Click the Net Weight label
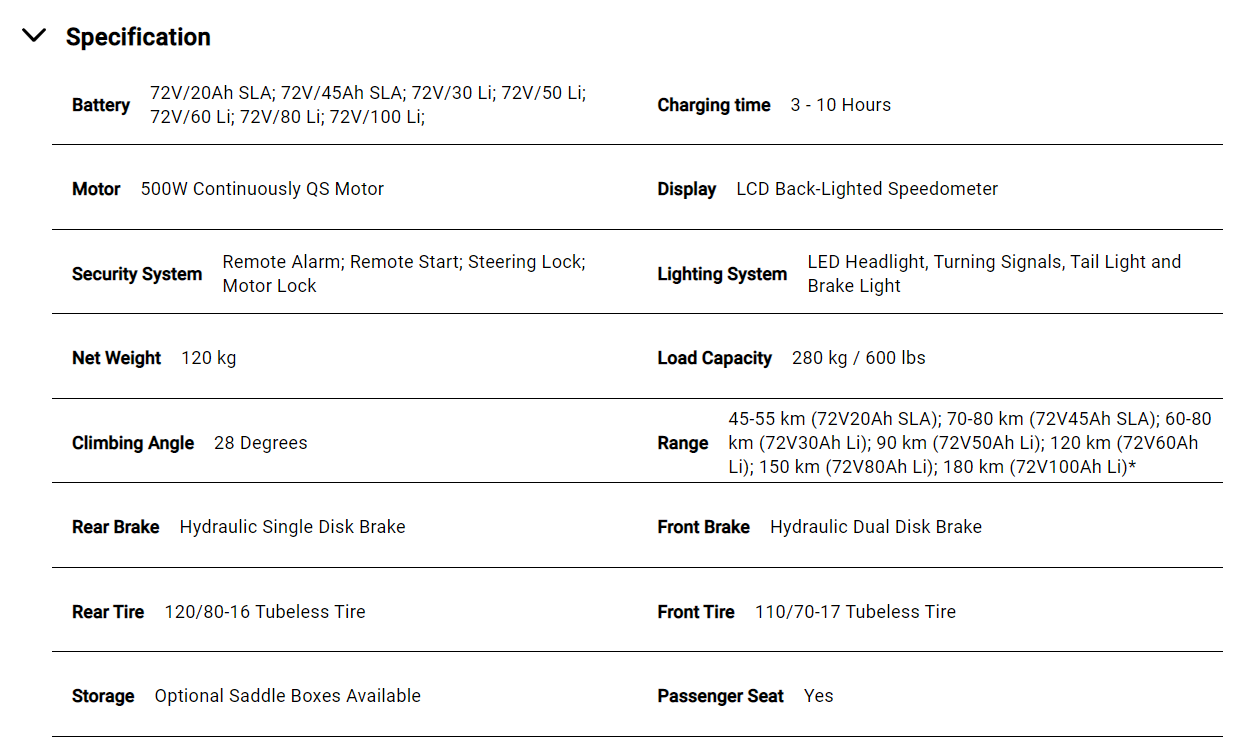Viewport: 1251px width, 745px height. [116, 358]
